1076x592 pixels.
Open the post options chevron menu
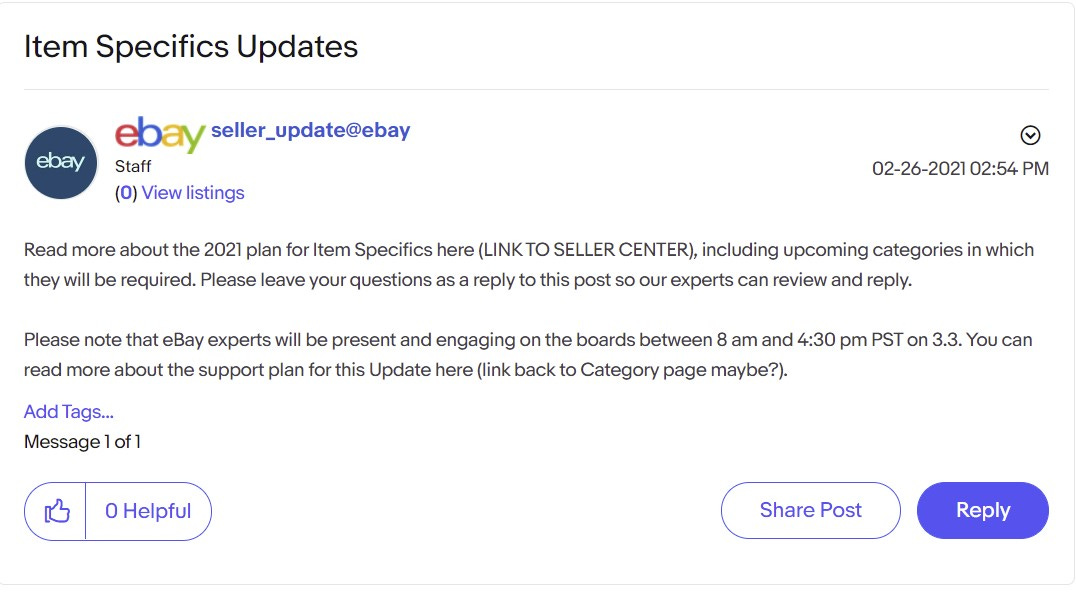tap(1030, 135)
